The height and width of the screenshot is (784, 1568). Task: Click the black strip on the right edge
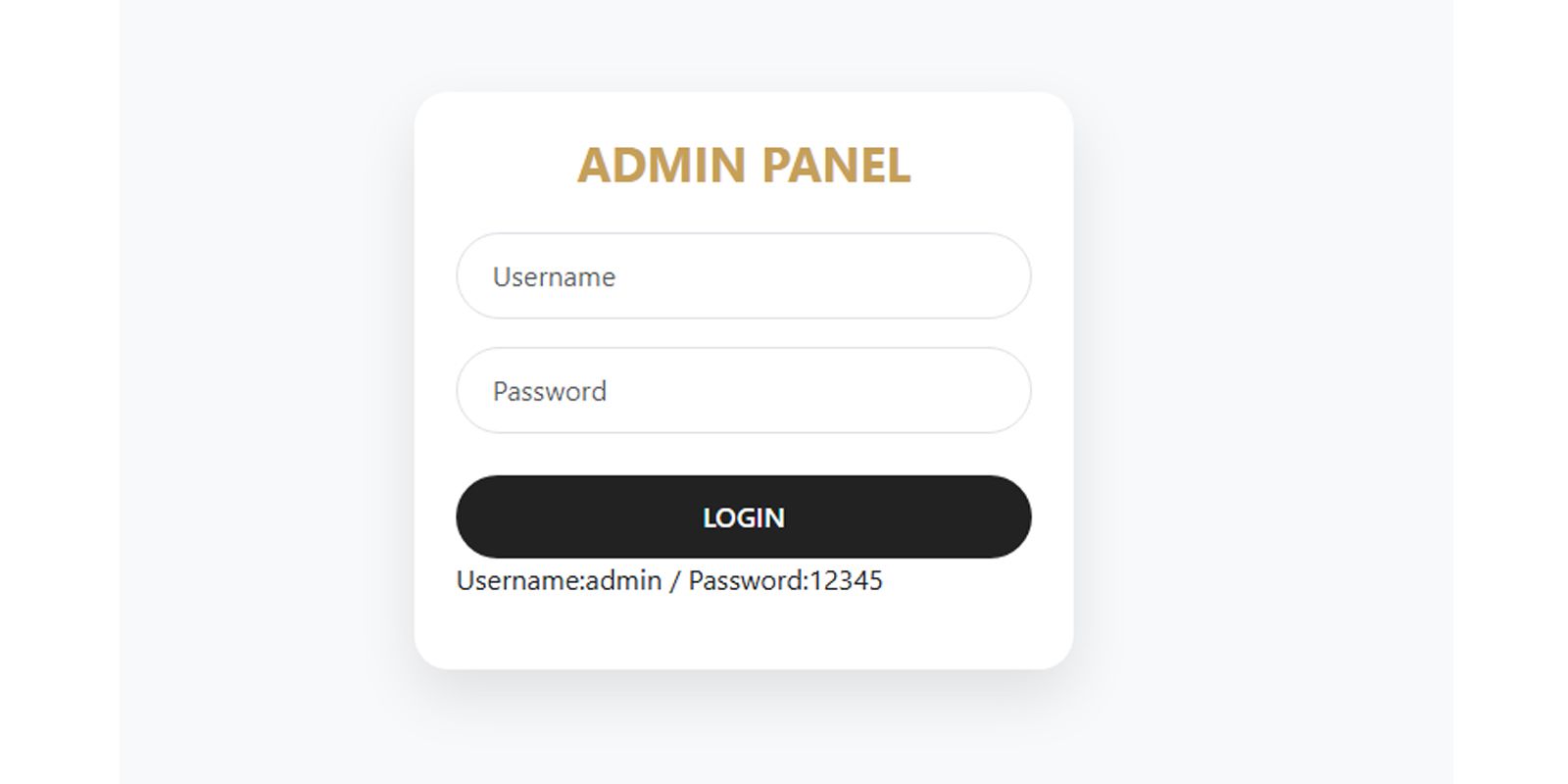1510,392
